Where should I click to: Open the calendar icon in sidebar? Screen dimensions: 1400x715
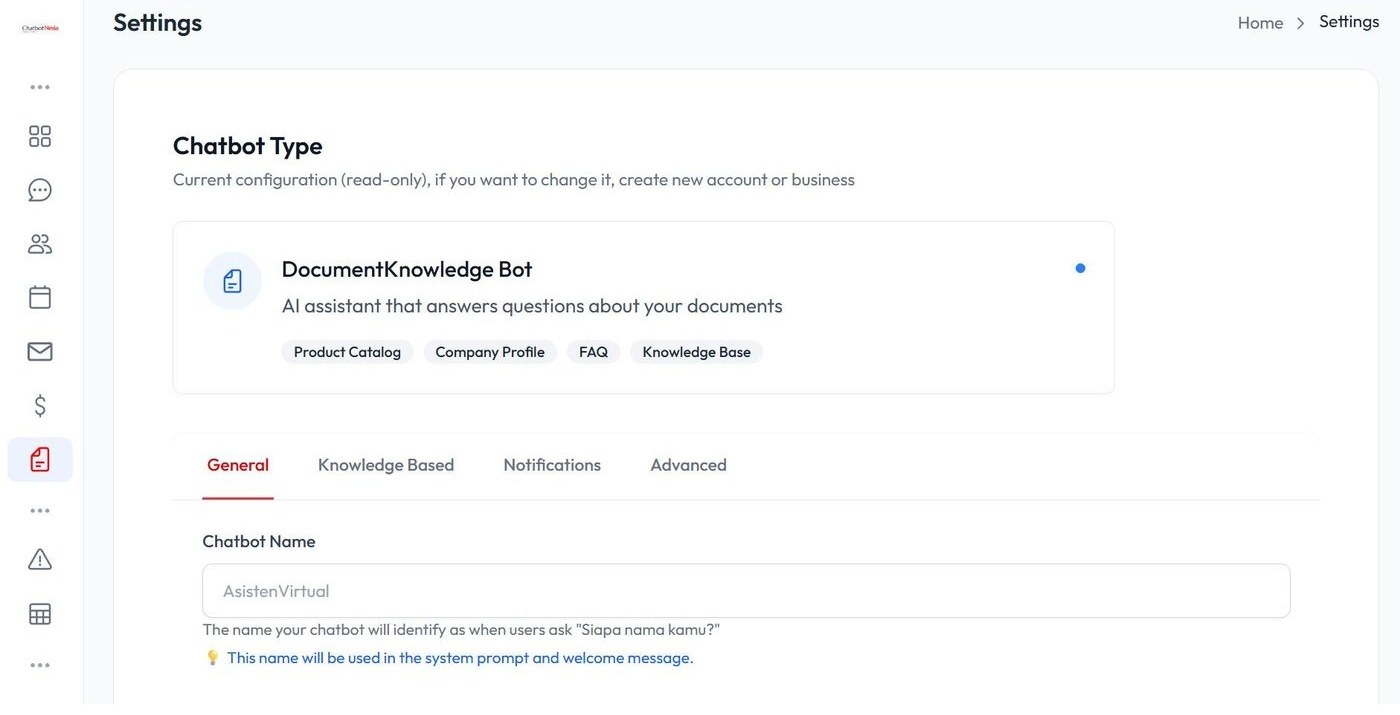click(40, 297)
